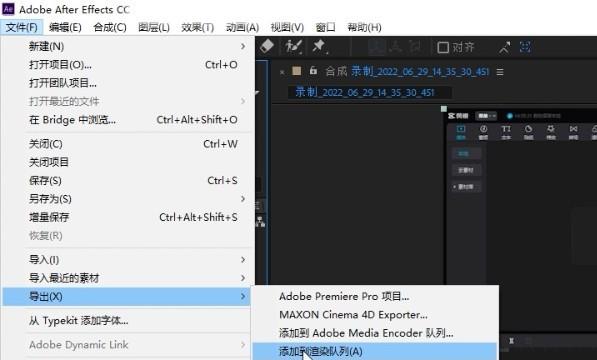
Task: Click the layer anchor handle at footage corner
Action: (x=444, y=109)
